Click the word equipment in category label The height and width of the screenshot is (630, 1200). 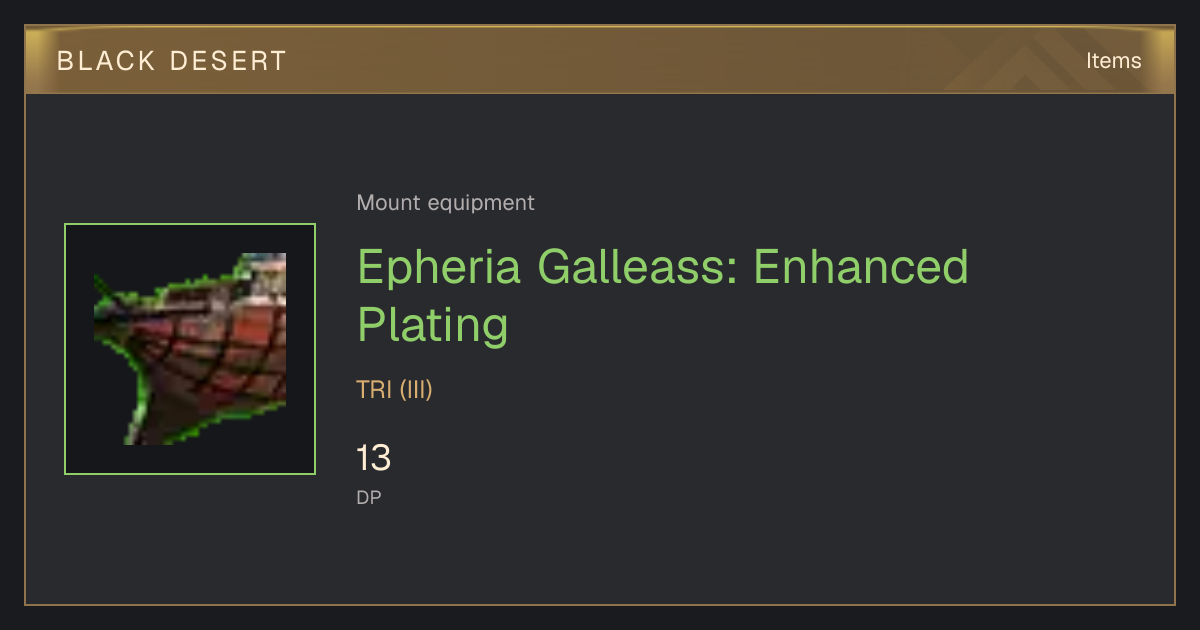[x=481, y=204]
